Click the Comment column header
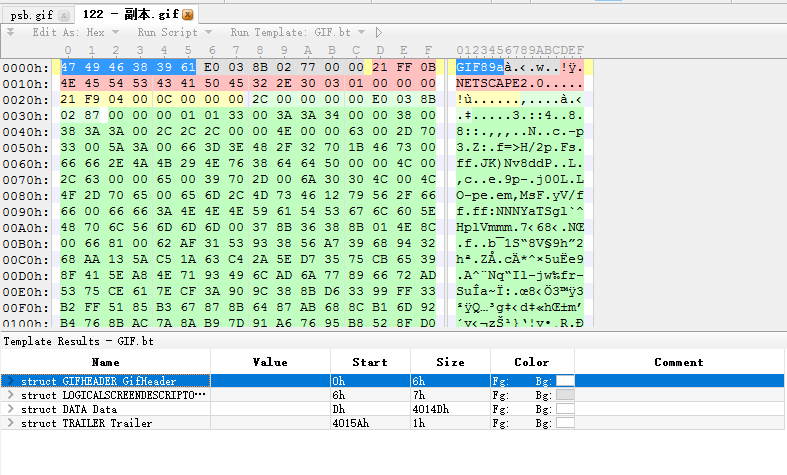The width and height of the screenshot is (787, 475). tap(679, 362)
